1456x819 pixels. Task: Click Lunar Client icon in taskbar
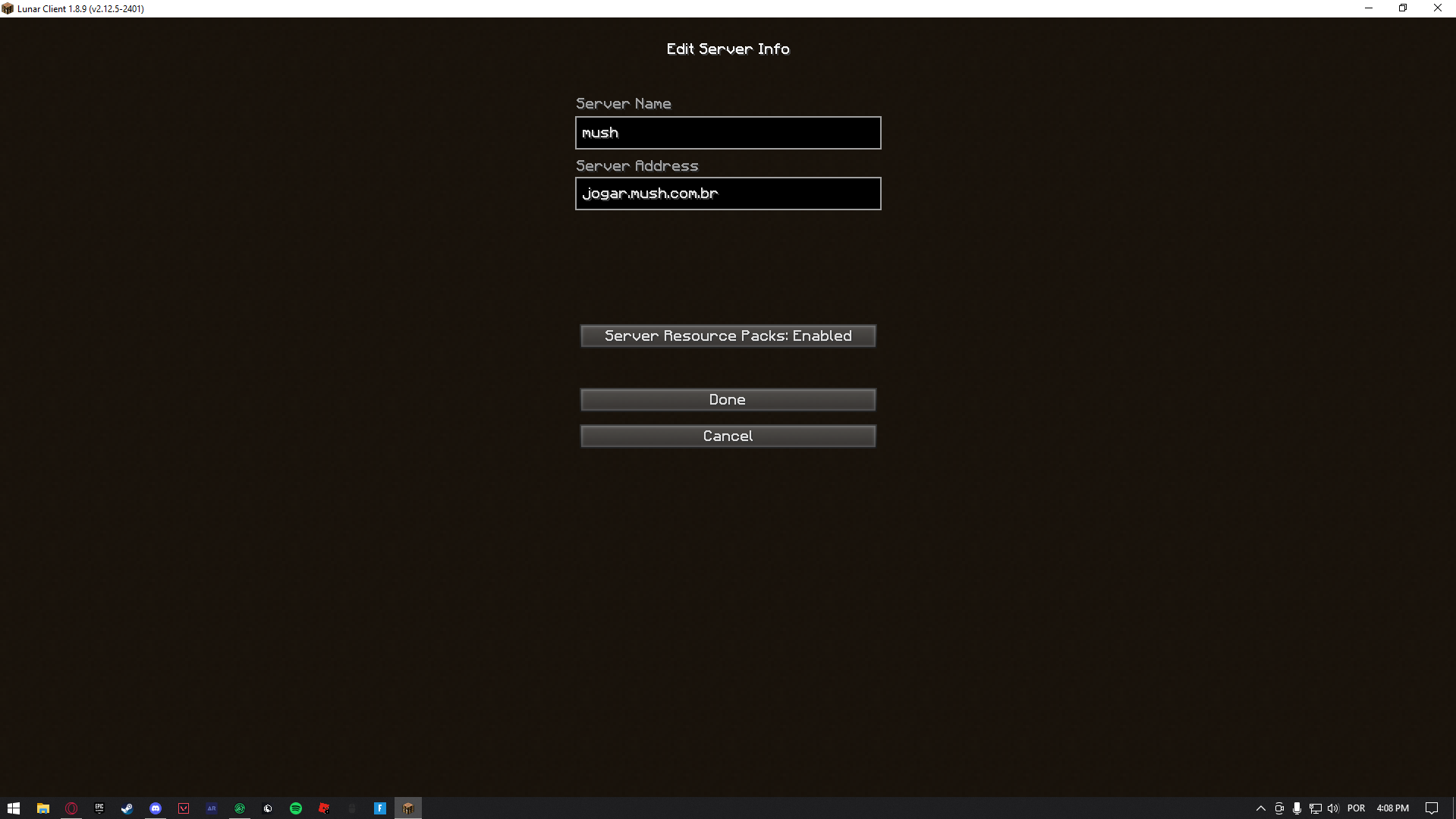pos(408,808)
